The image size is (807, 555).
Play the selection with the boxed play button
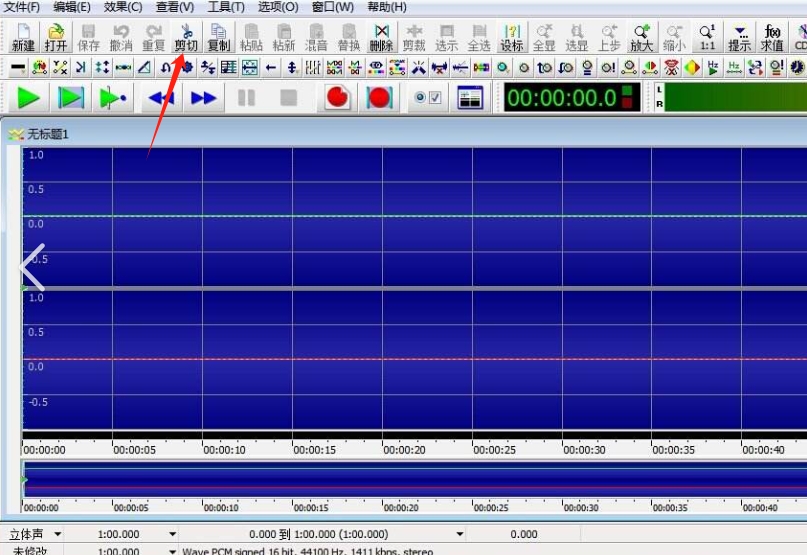(x=71, y=97)
